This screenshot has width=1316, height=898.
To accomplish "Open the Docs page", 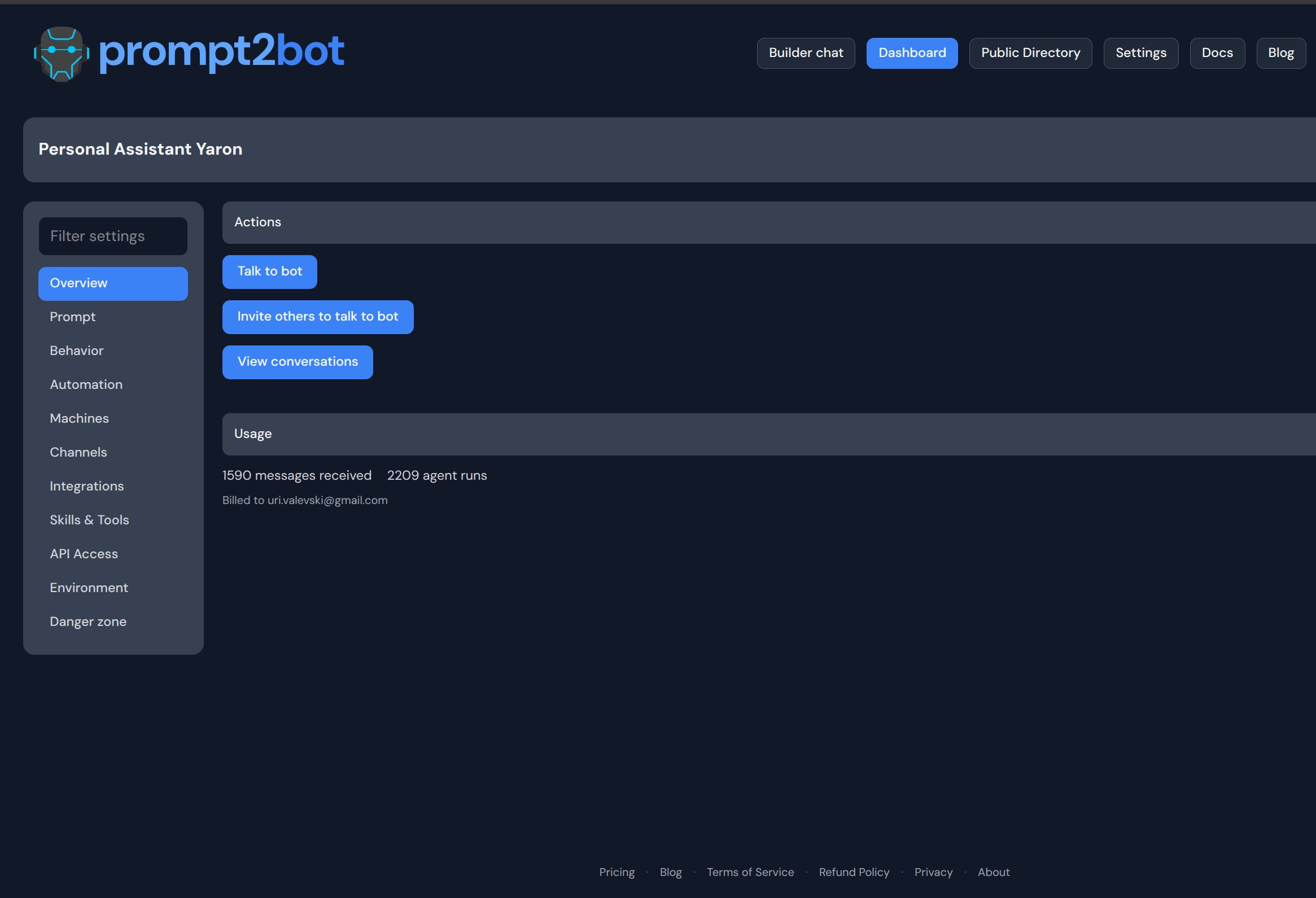I will (1216, 53).
